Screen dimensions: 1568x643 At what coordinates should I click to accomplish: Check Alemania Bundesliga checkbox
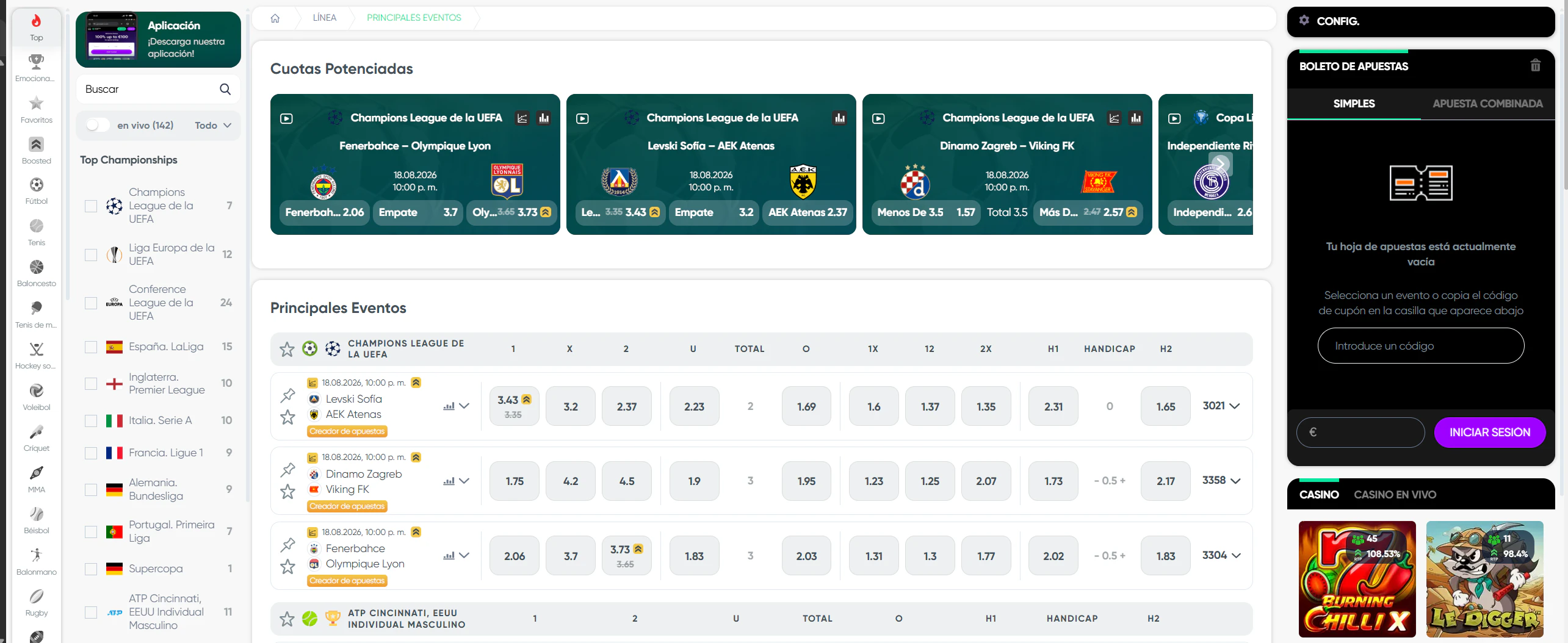tap(91, 490)
